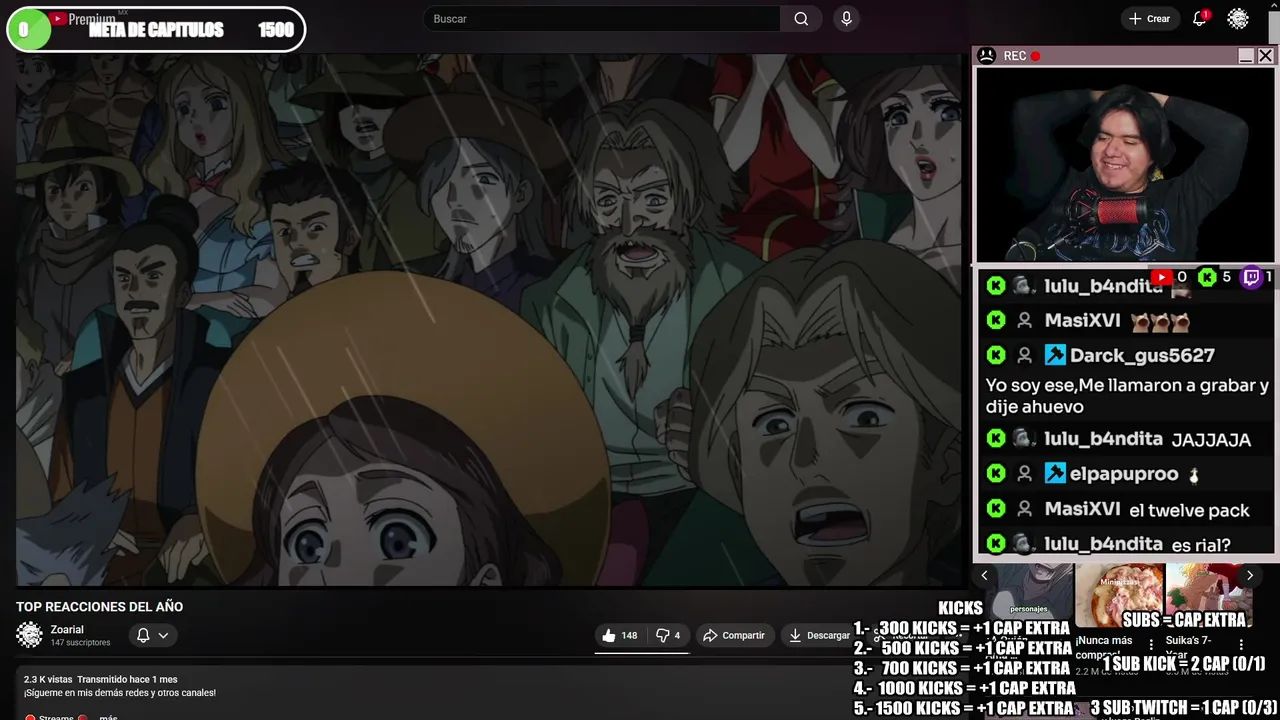The width and height of the screenshot is (1280, 720).
Task: Click the REC face icon
Action: tap(986, 56)
